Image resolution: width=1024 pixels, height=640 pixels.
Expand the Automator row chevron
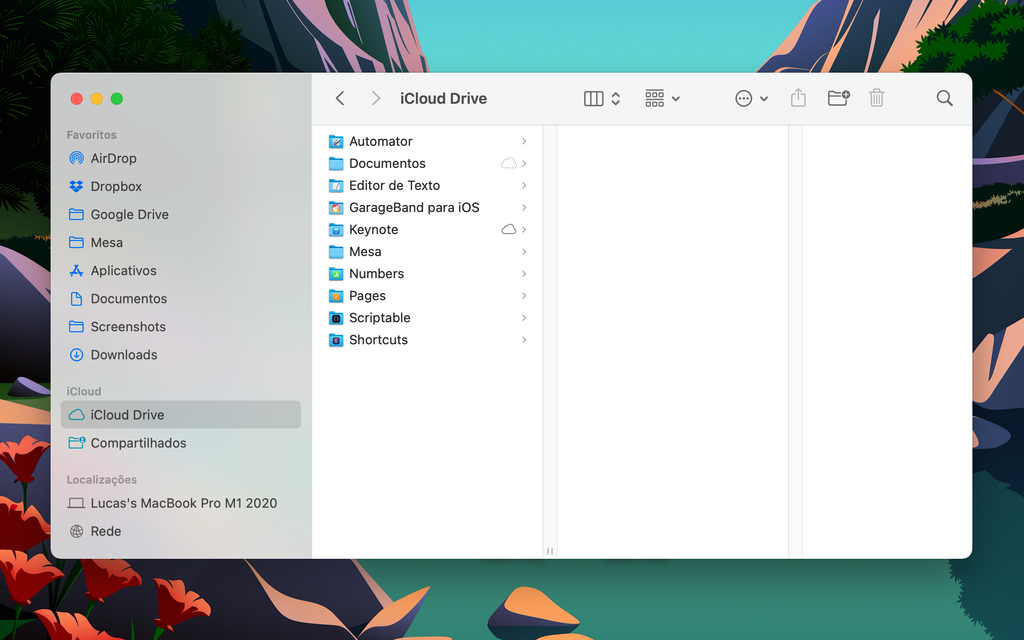[524, 141]
